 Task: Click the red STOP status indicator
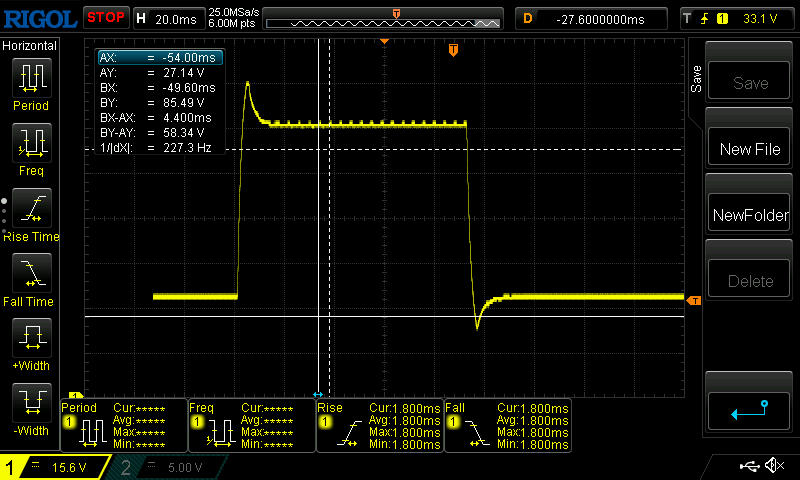(x=106, y=18)
